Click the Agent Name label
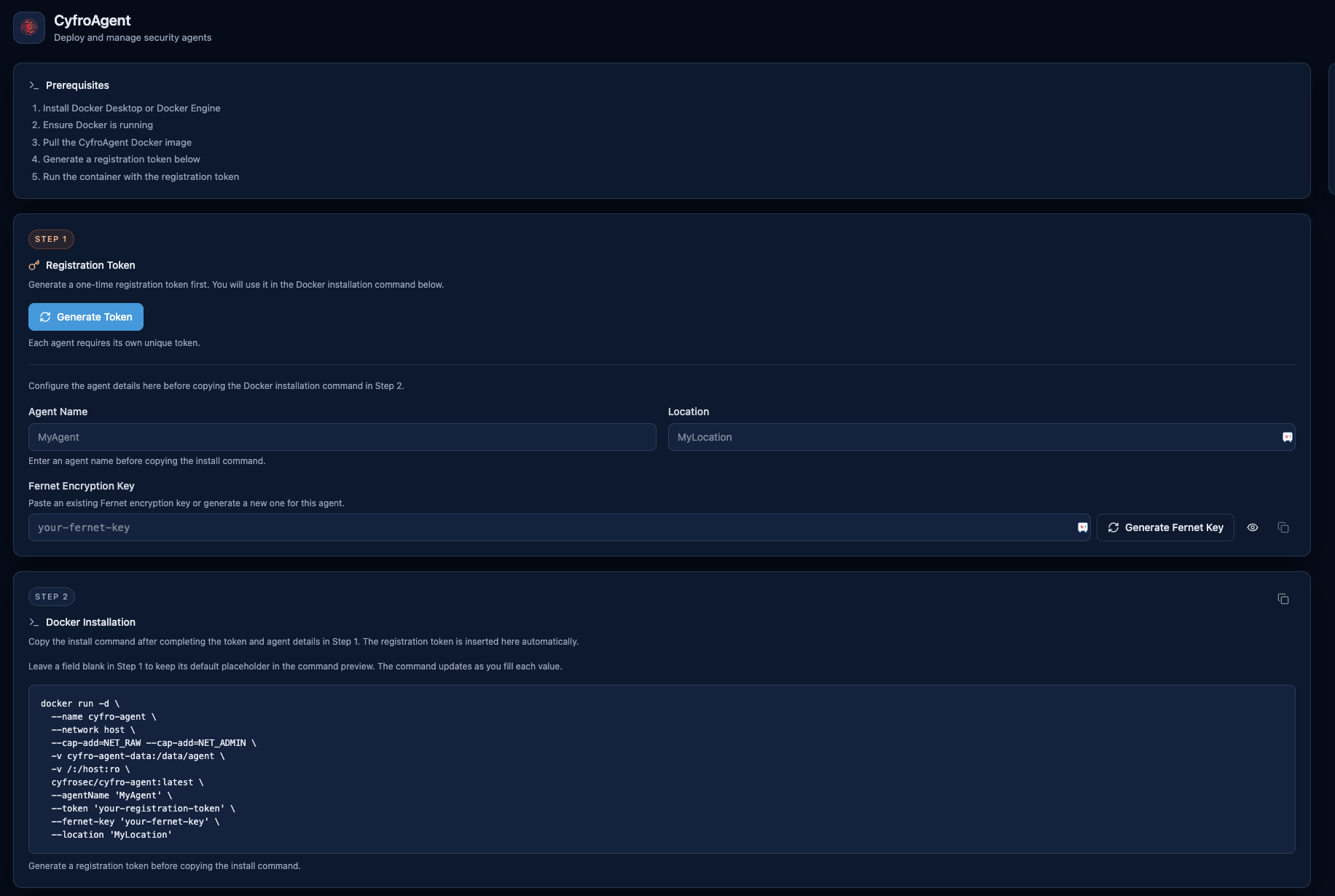The image size is (1335, 896). 58,412
